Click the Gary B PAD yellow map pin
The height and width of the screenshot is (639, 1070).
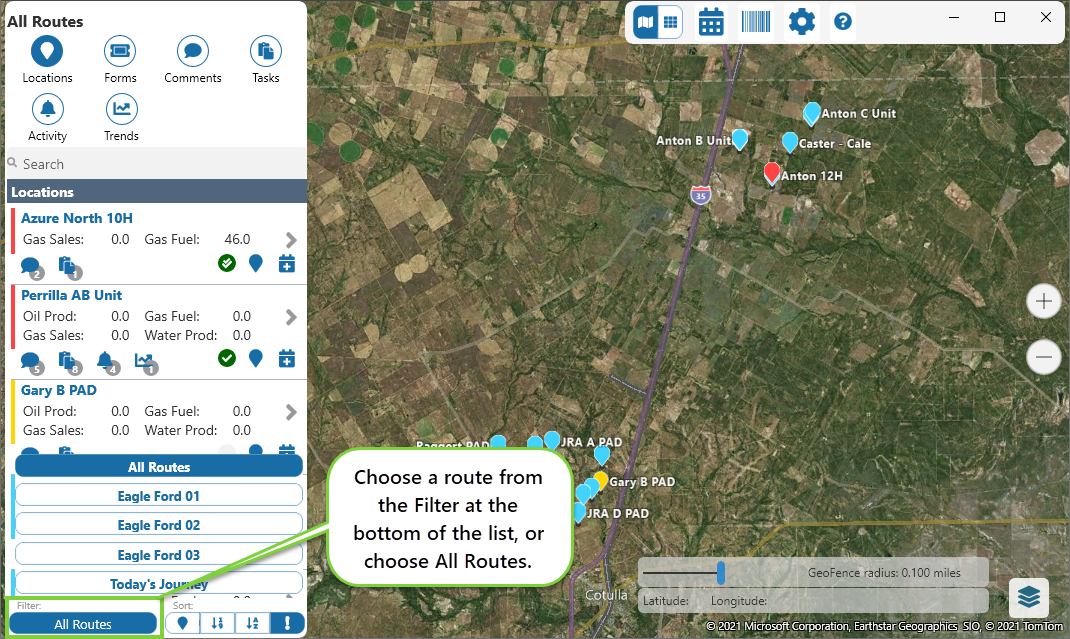click(601, 480)
